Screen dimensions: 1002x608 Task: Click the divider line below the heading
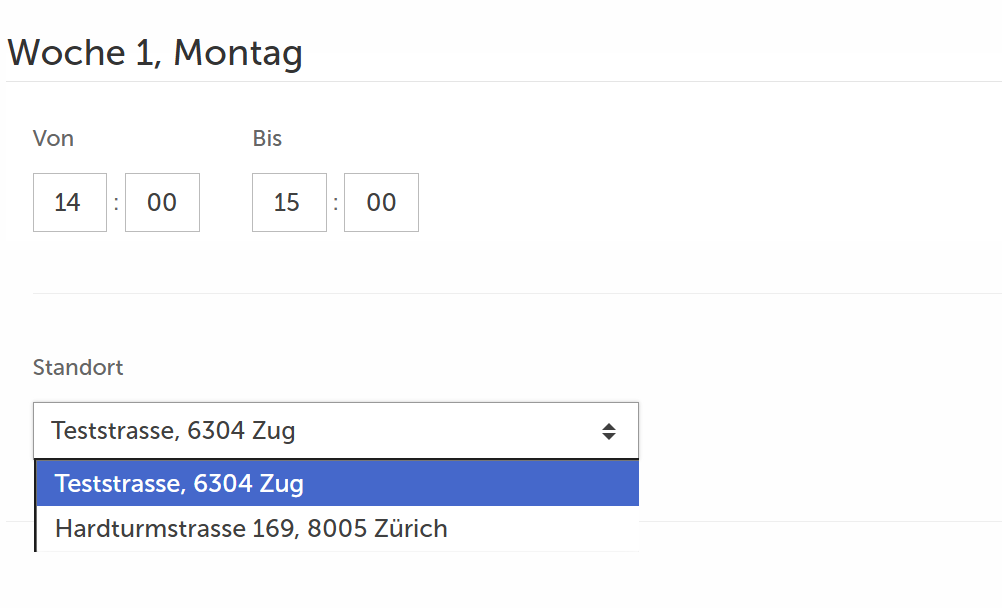coord(500,81)
